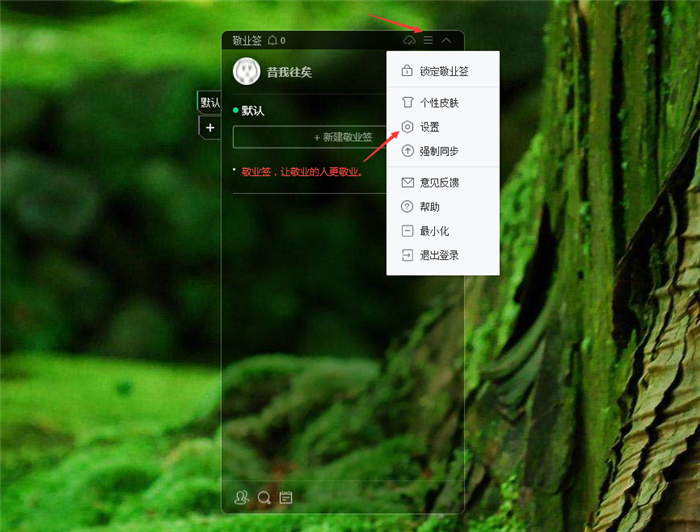The image size is (700, 532).
Task: Click the contacts icon in bottom bar
Action: [x=242, y=497]
